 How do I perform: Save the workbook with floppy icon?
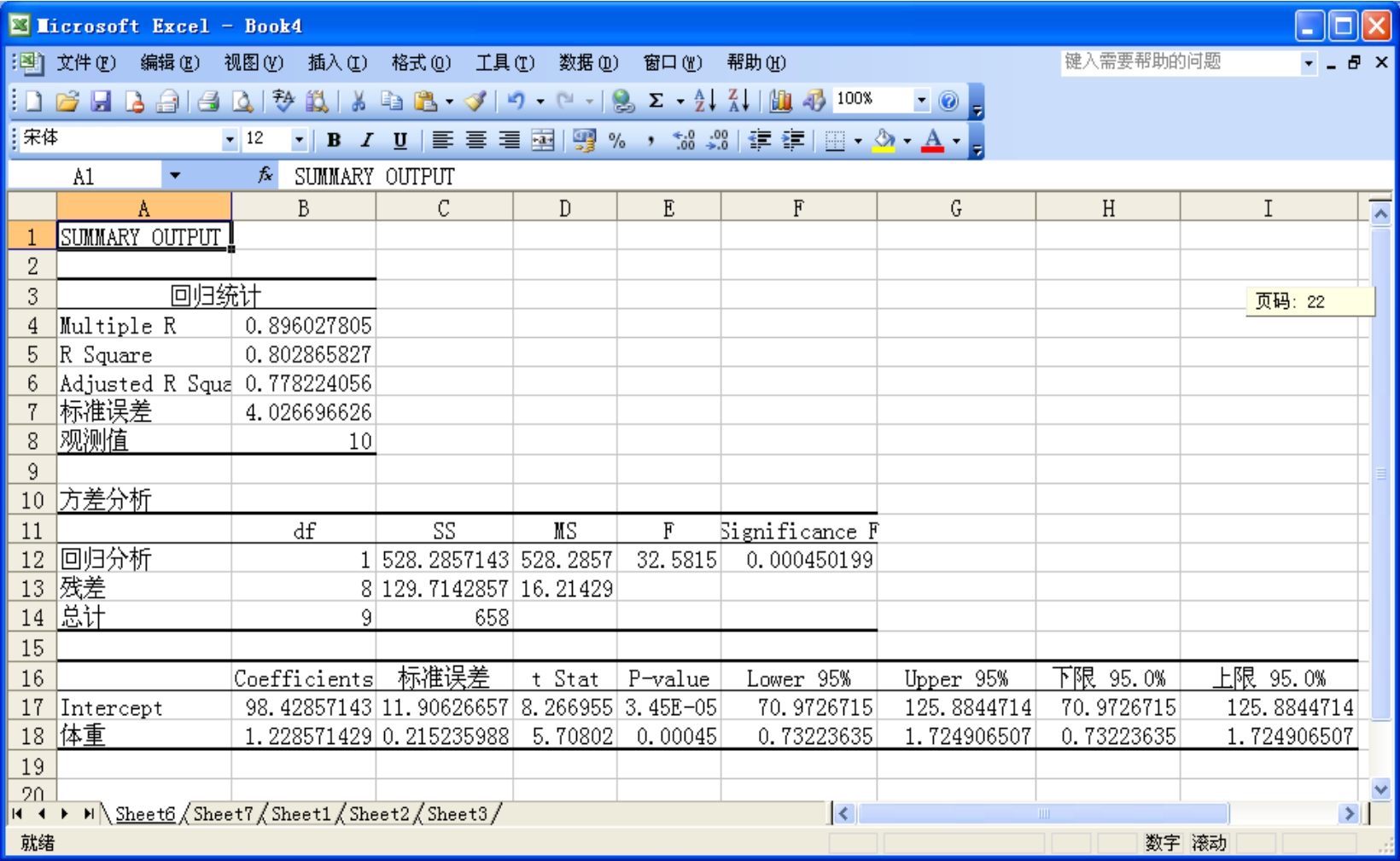coord(101,102)
